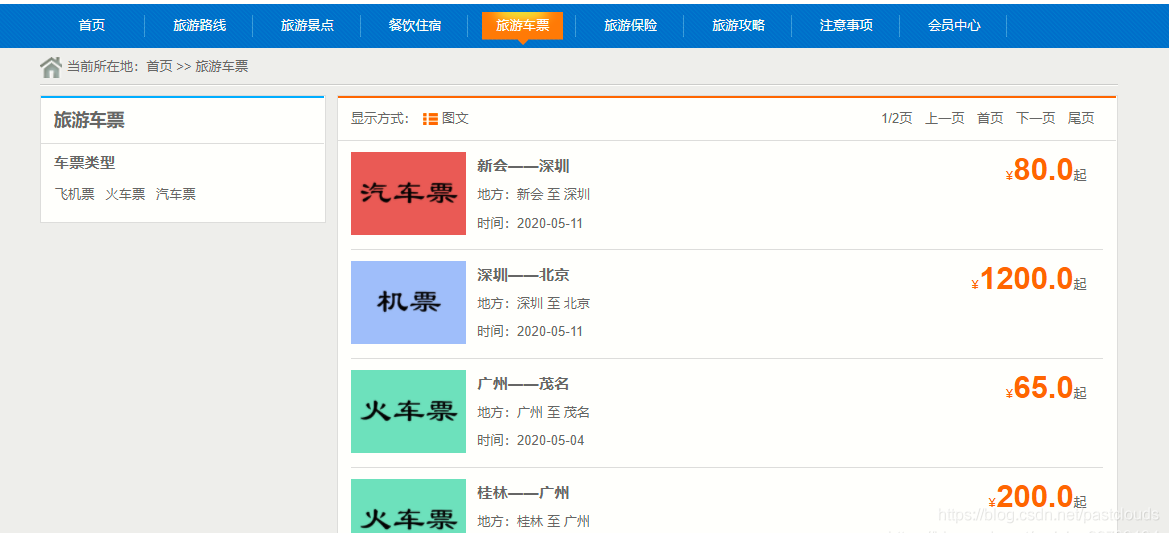Click the 地方：广州 至 茂名 line
Screen dimensions: 1169x533
534,412
